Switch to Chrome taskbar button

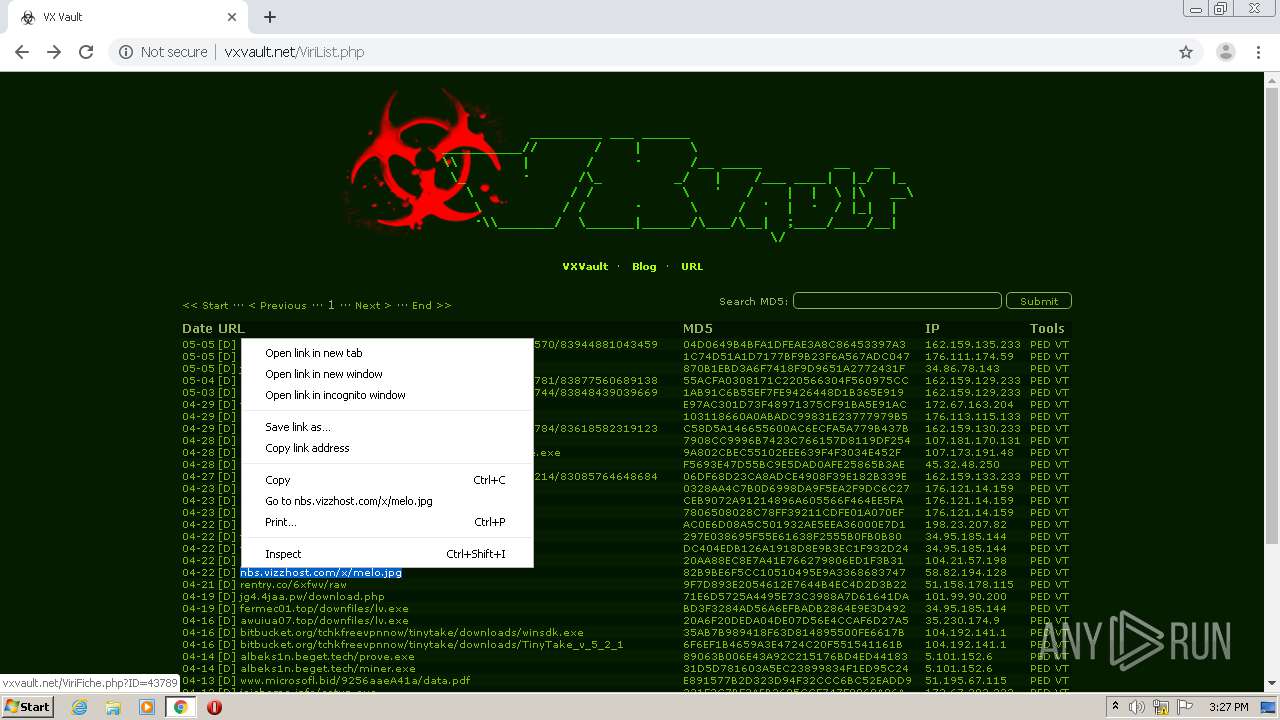tap(181, 707)
